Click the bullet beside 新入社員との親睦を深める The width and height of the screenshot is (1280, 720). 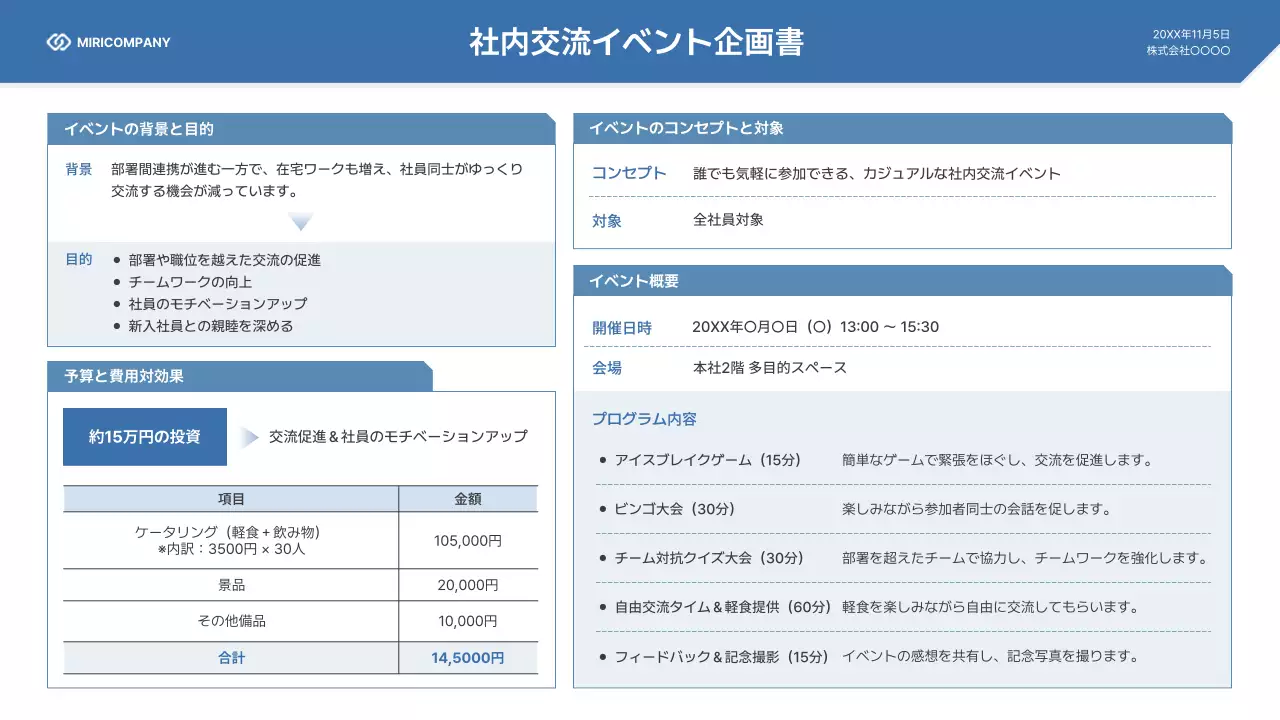(117, 325)
